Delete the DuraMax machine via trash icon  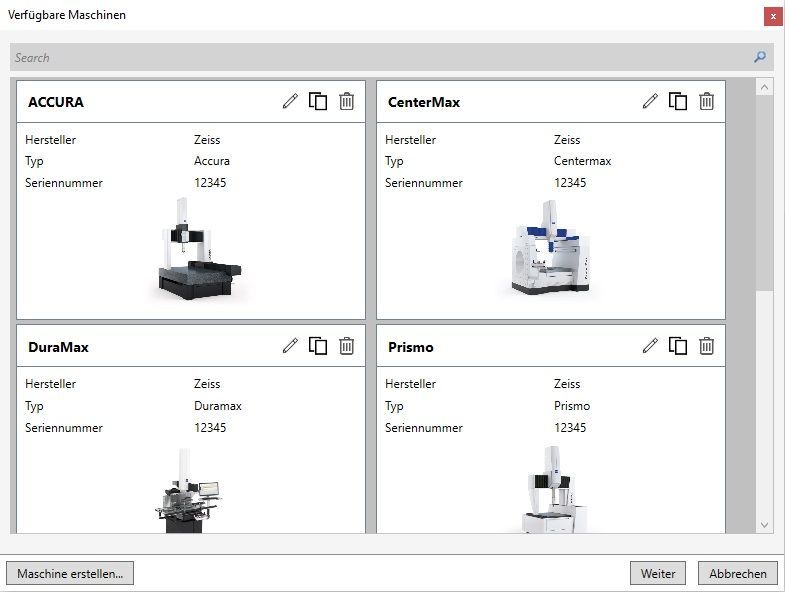(346, 346)
